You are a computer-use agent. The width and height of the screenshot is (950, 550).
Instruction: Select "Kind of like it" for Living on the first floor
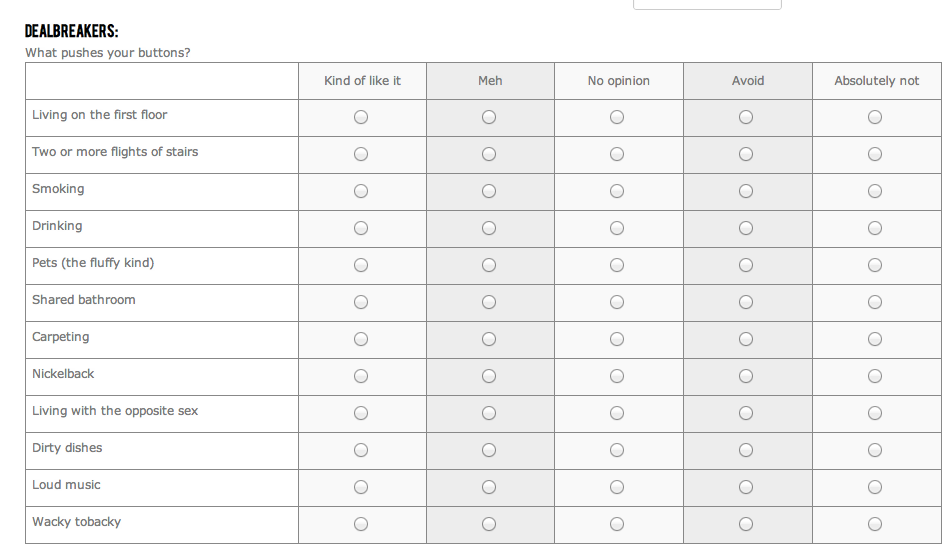tap(361, 117)
